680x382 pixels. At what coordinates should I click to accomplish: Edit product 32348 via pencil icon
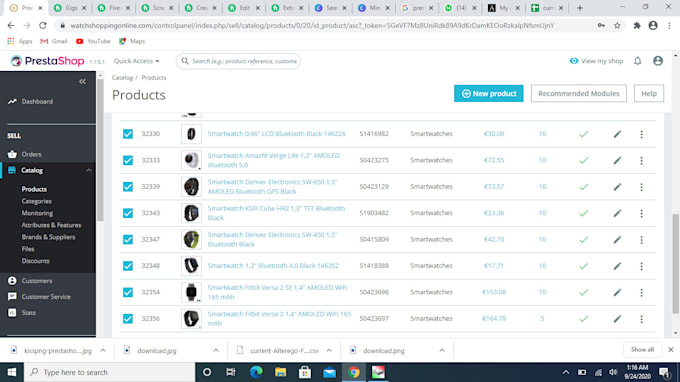tap(617, 266)
